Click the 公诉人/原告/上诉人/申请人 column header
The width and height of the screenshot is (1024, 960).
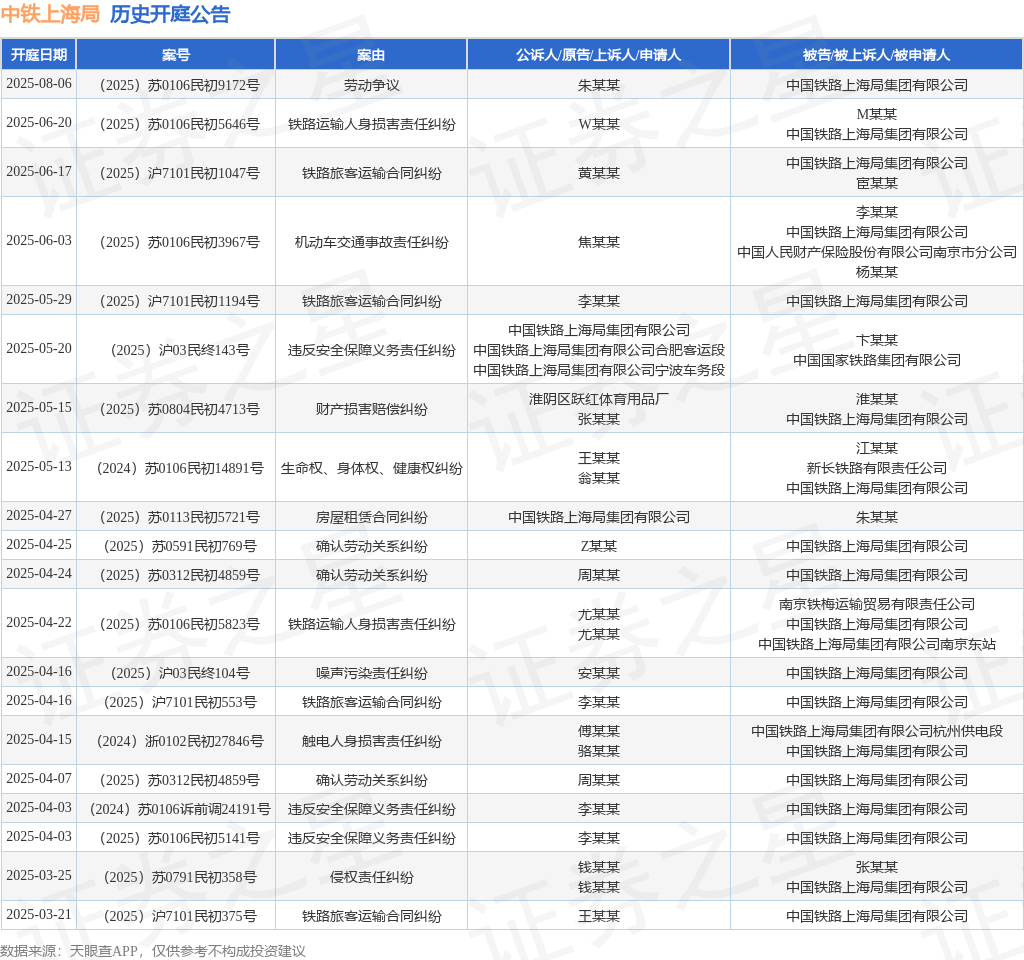point(598,55)
